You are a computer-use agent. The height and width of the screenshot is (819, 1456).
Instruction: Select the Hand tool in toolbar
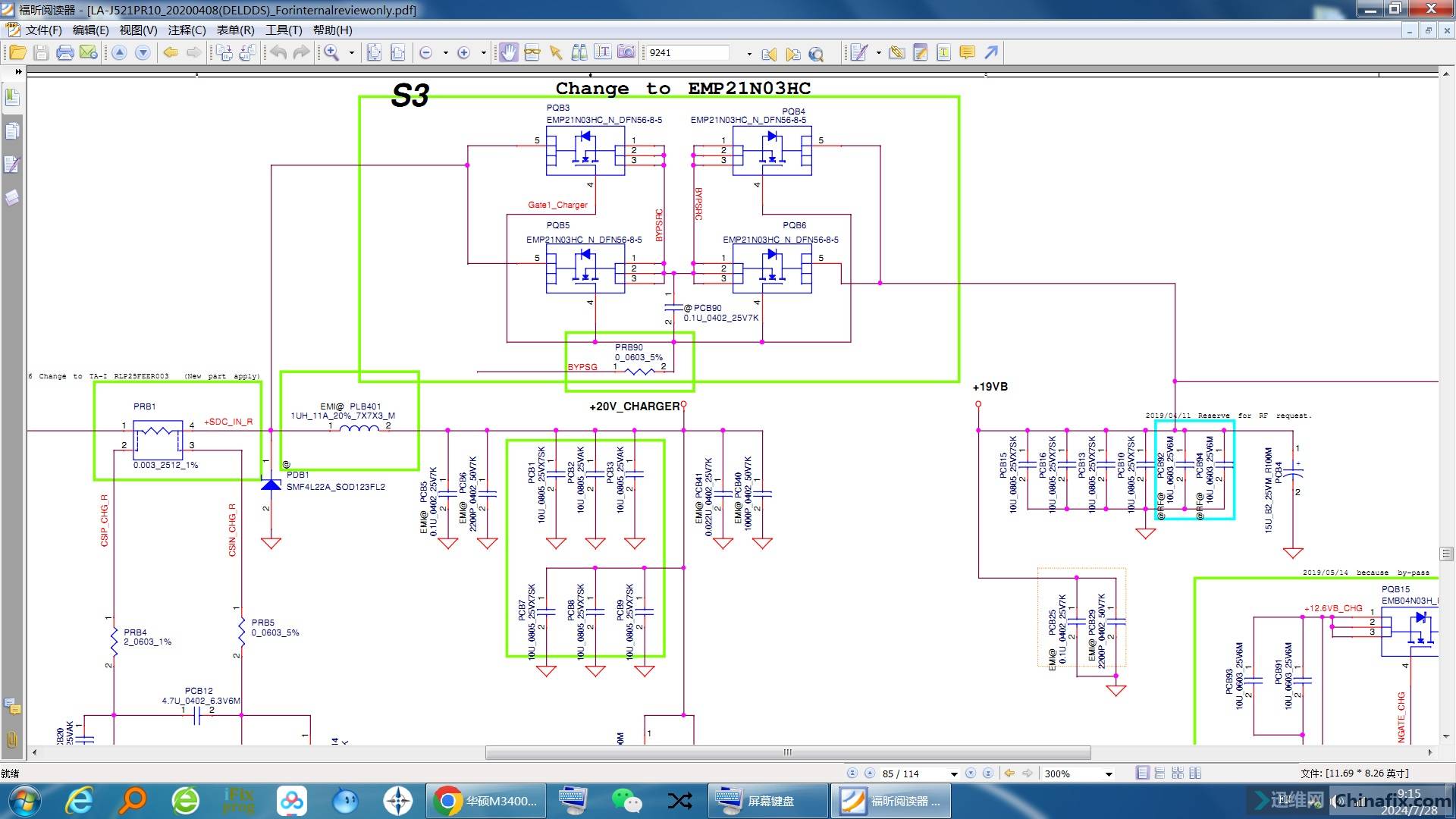pyautogui.click(x=508, y=52)
